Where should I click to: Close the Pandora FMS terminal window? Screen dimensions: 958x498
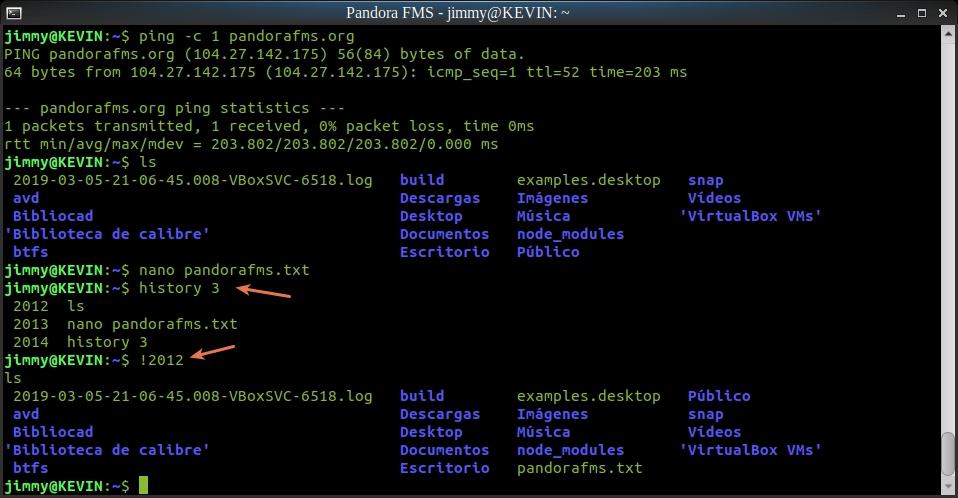(x=943, y=13)
